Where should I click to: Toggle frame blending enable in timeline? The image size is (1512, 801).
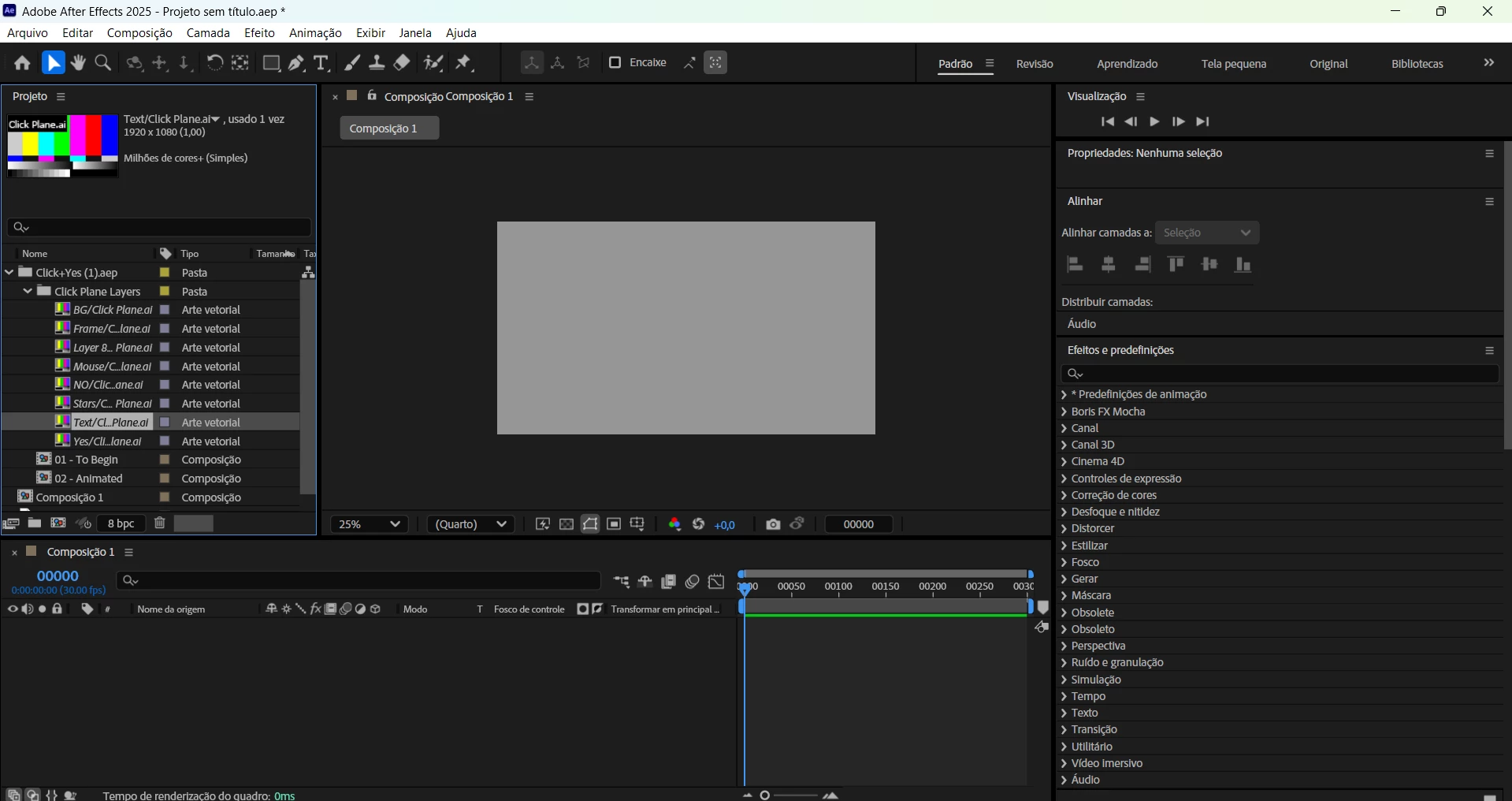pyautogui.click(x=668, y=582)
